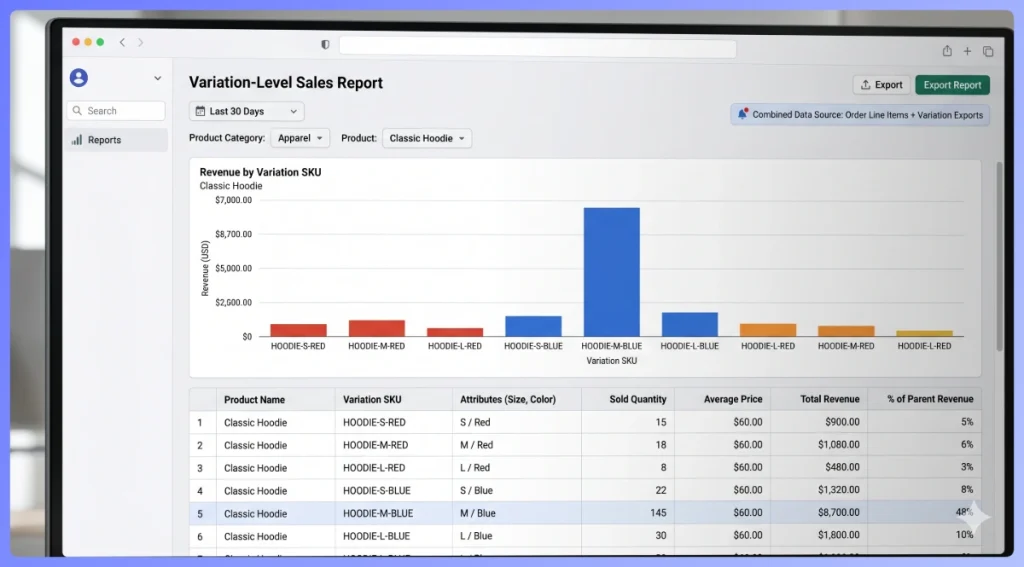Open the Last 30 Days date dropdown
This screenshot has height=567, width=1024.
(x=247, y=112)
